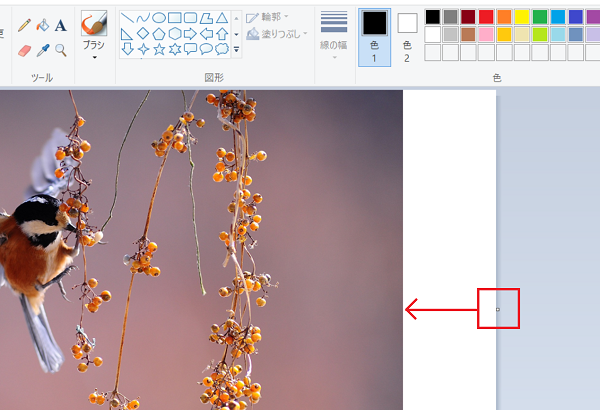Select the Magnifier tool

tap(60, 50)
